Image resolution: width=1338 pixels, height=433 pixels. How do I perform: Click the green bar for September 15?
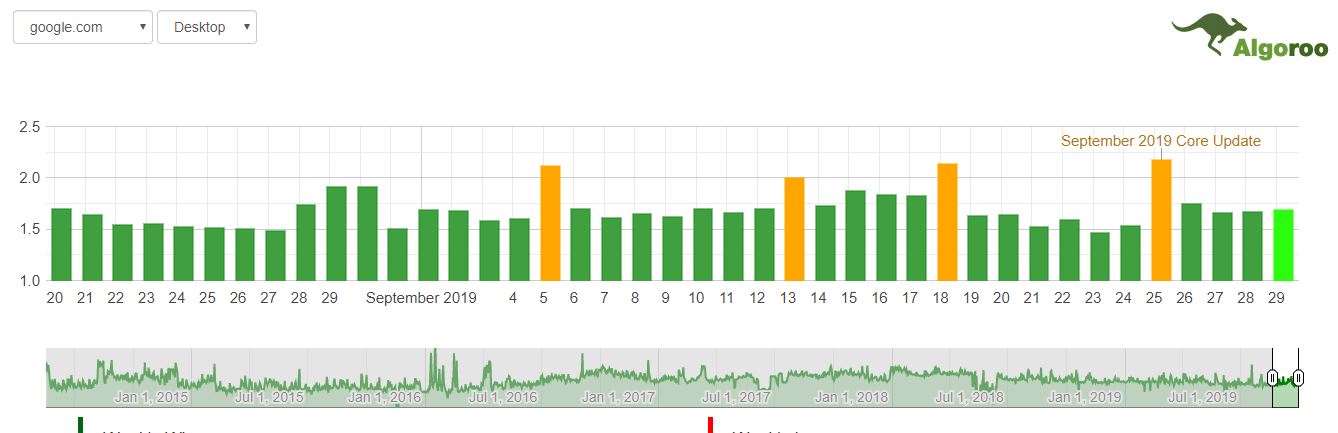[855, 236]
